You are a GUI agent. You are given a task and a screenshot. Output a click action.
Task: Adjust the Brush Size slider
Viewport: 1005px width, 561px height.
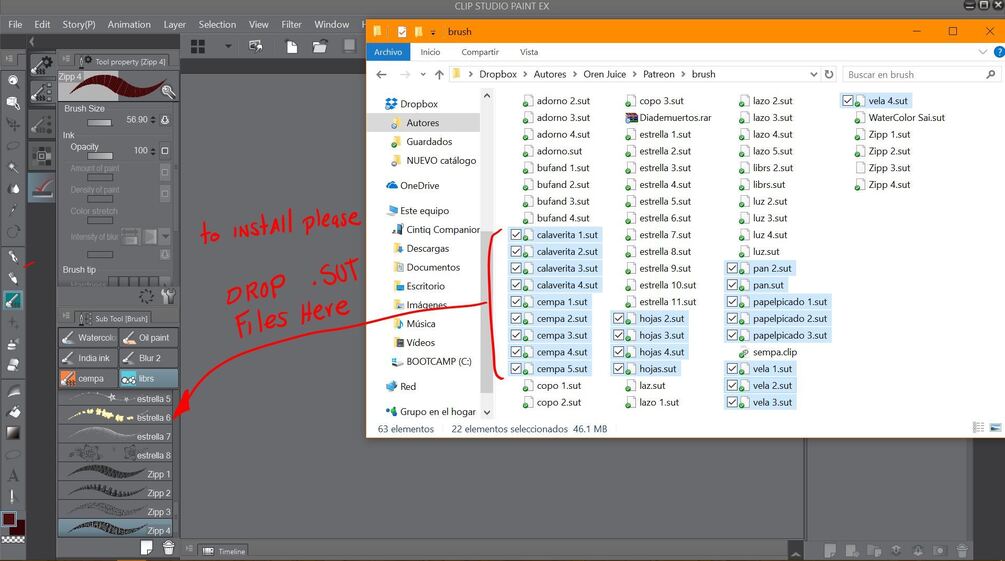(99, 123)
